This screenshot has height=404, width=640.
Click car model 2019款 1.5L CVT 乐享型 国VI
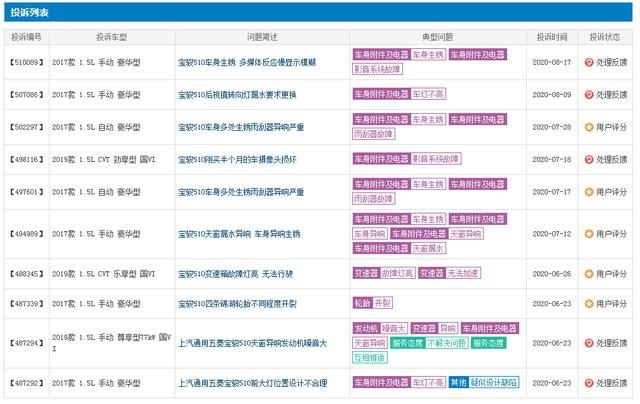coord(104,274)
